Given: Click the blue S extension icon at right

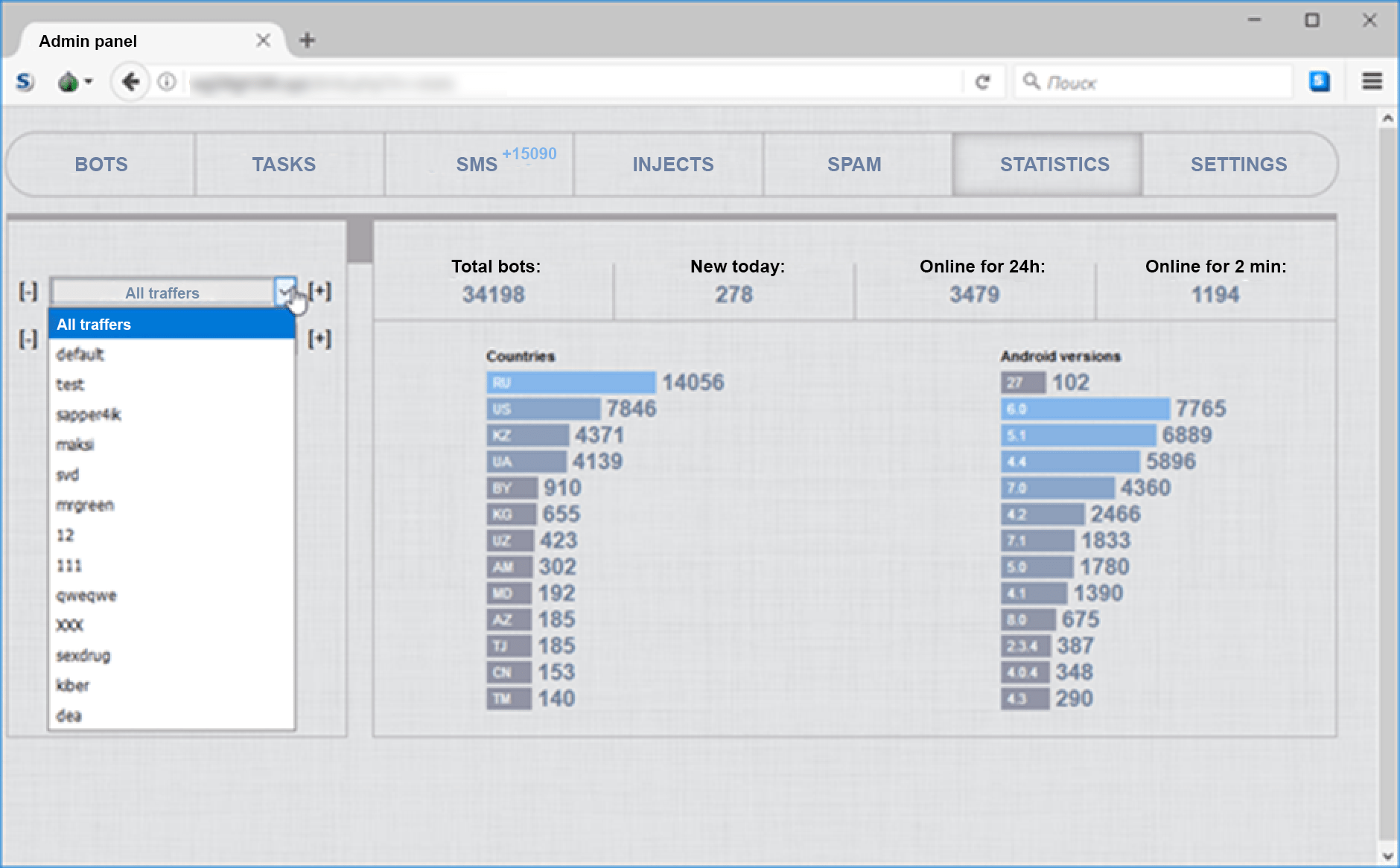Looking at the screenshot, I should (x=1320, y=81).
